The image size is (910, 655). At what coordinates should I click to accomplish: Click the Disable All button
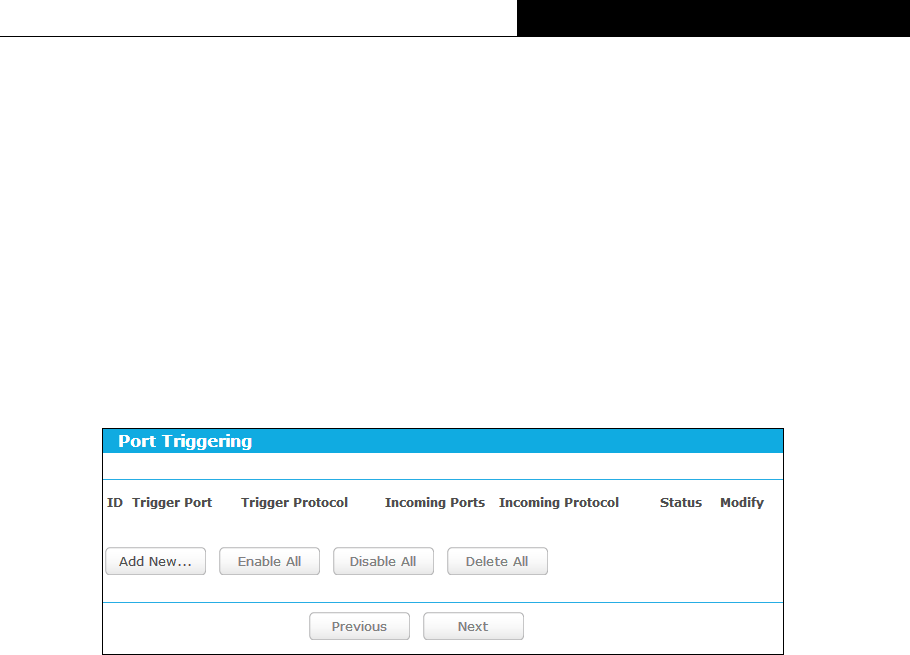(x=383, y=561)
